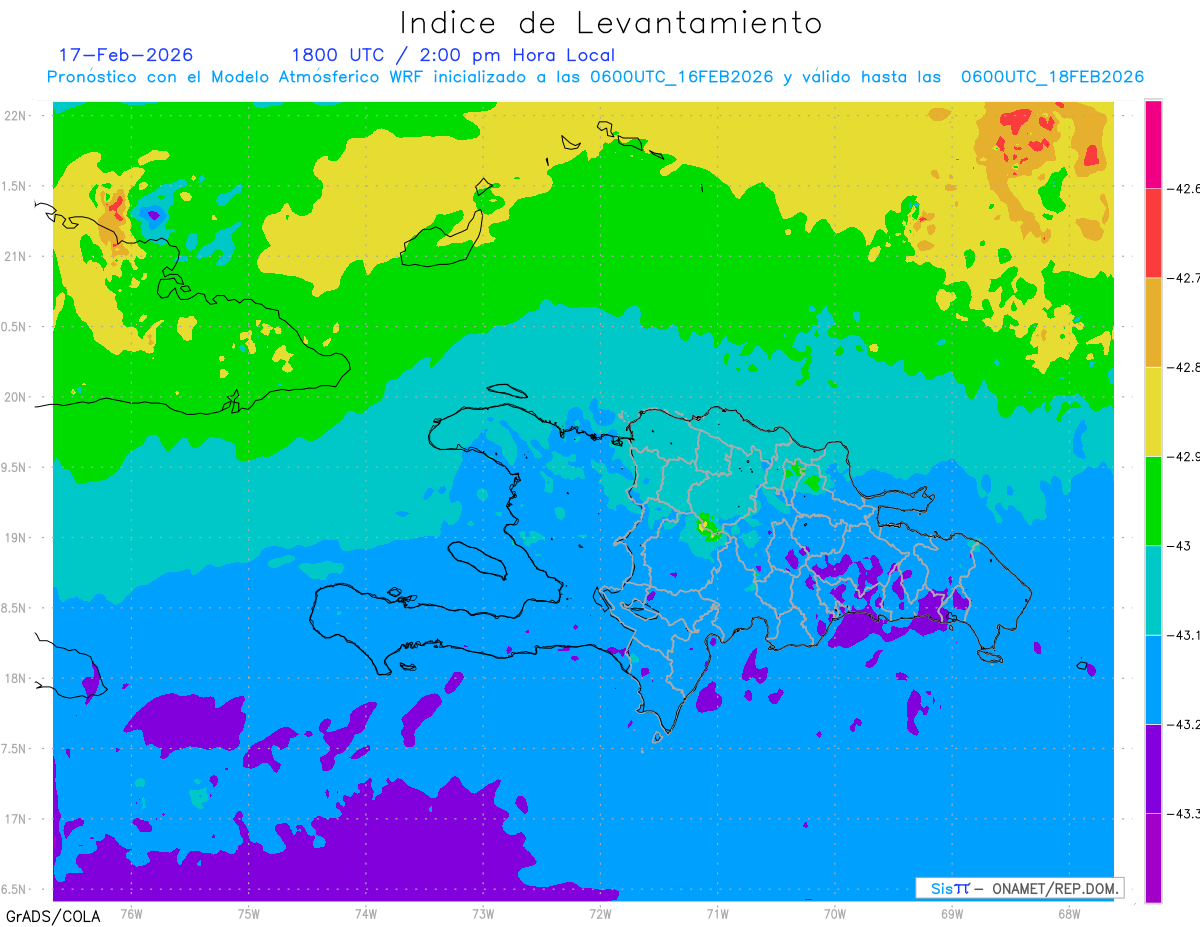Select the red legend swatch below -42.6
This screenshot has width=1200, height=927.
(x=1153, y=232)
